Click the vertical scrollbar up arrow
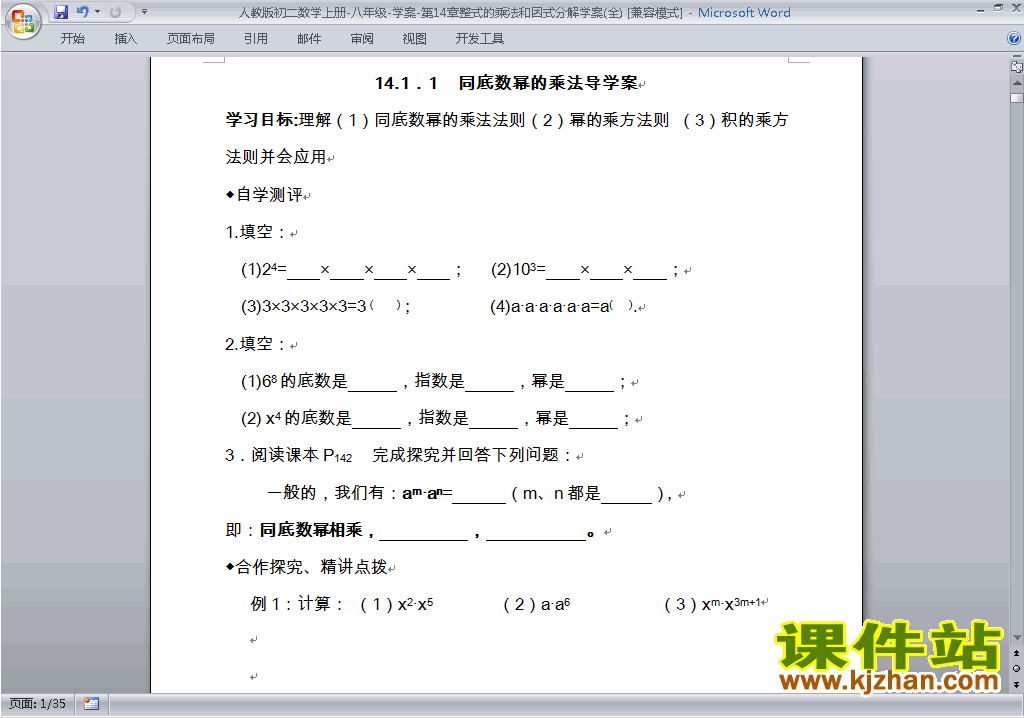The image size is (1024, 718). point(1017,84)
